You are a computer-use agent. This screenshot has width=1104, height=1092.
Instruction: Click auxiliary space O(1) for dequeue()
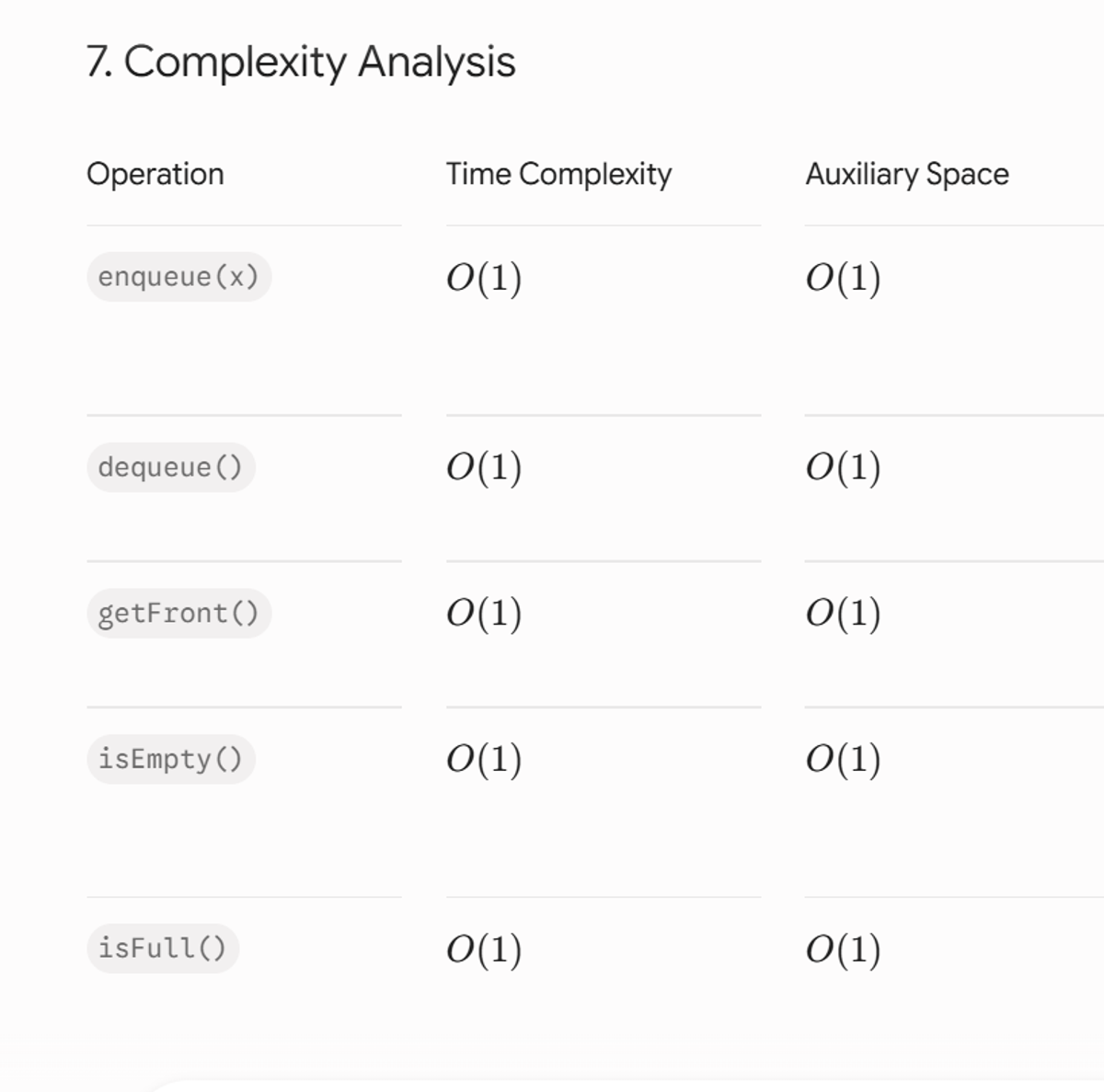pyautogui.click(x=844, y=467)
